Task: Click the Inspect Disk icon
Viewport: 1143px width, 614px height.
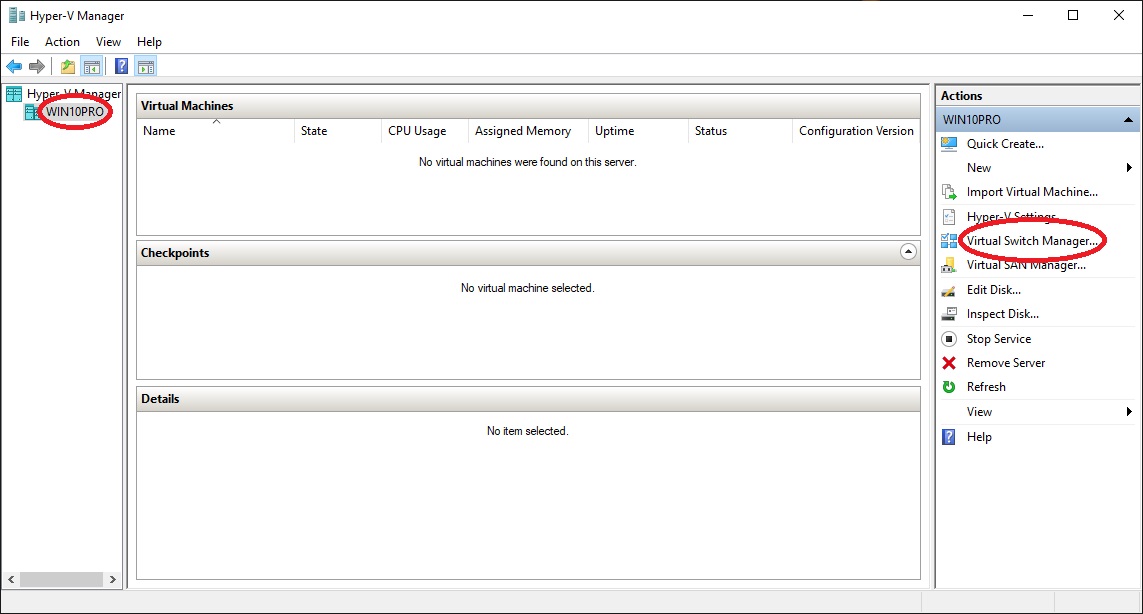Action: (949, 314)
